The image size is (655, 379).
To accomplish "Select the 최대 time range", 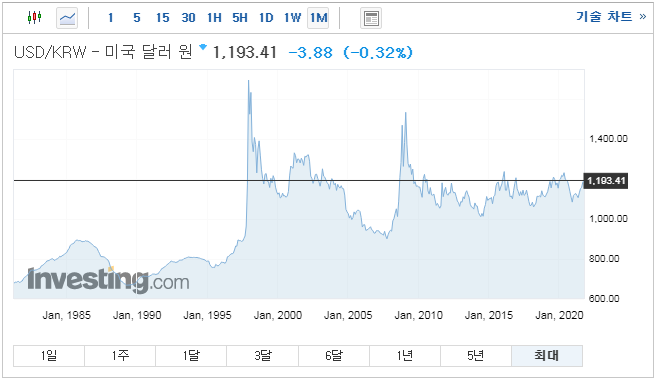I will point(547,356).
